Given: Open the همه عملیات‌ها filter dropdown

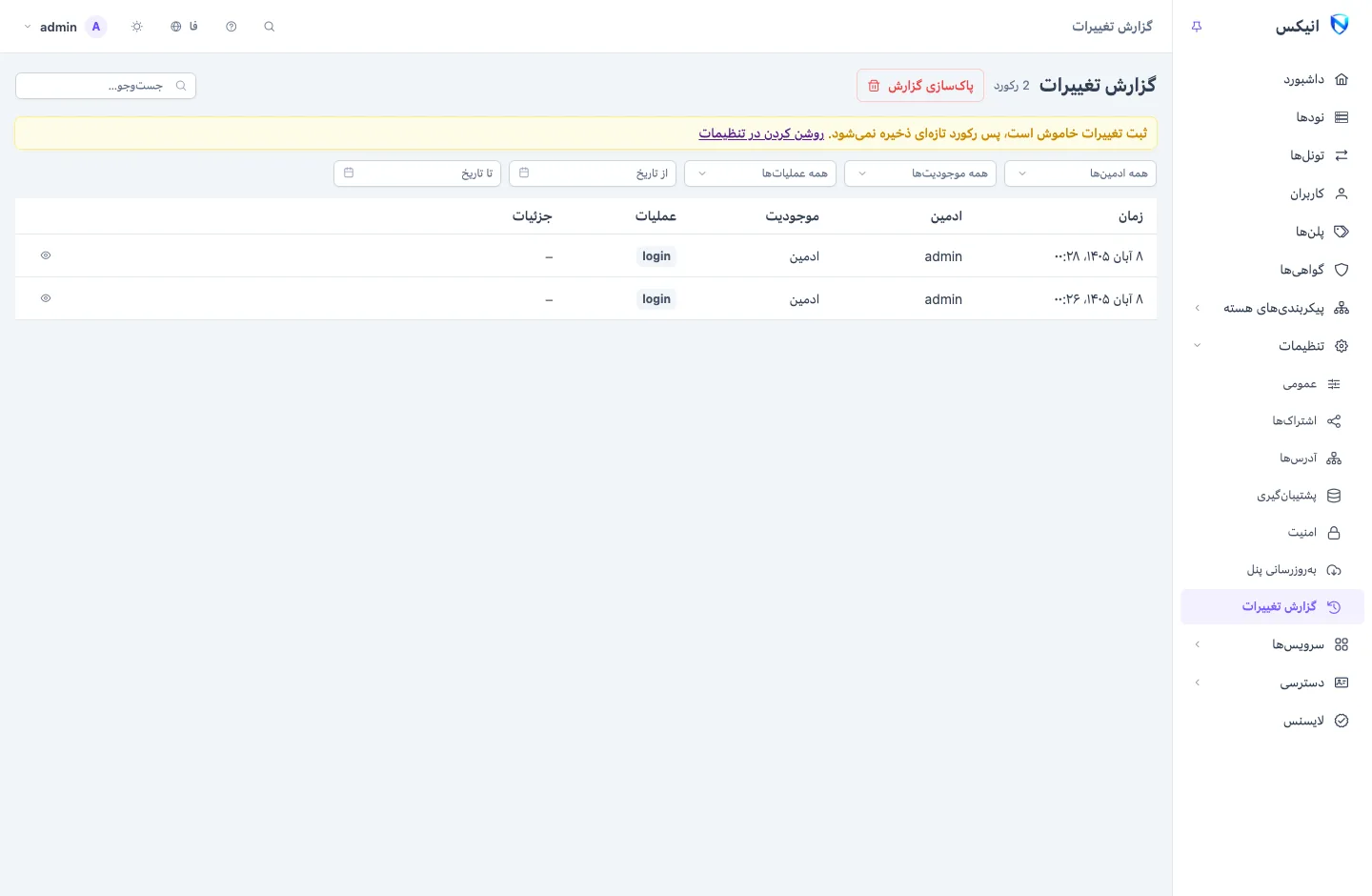Looking at the screenshot, I should (760, 173).
